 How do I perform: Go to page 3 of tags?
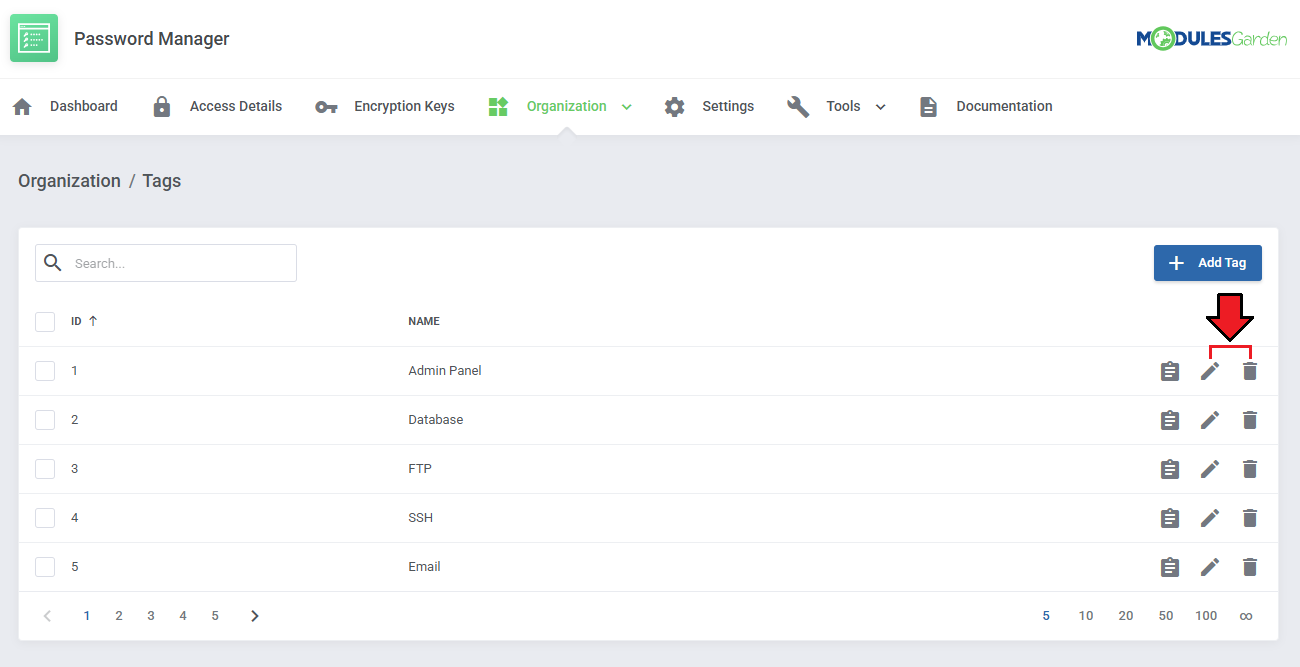coord(151,616)
